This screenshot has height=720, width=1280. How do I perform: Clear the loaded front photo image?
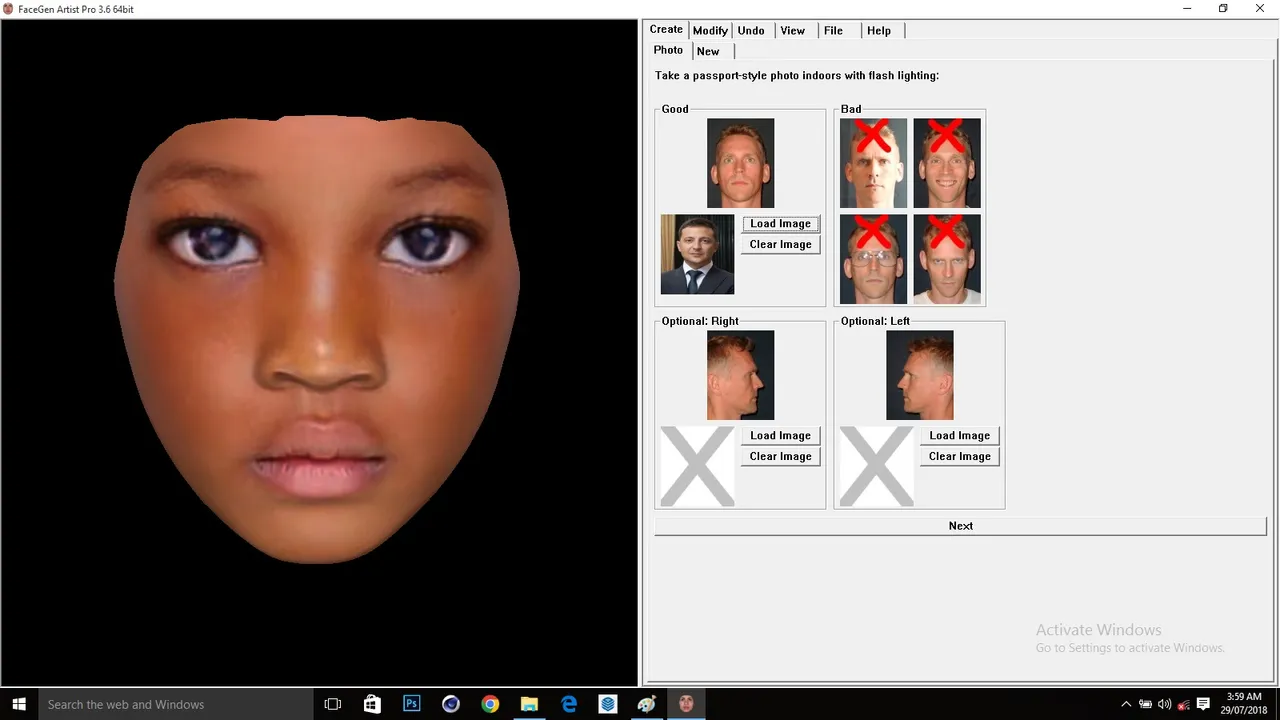pyautogui.click(x=781, y=244)
